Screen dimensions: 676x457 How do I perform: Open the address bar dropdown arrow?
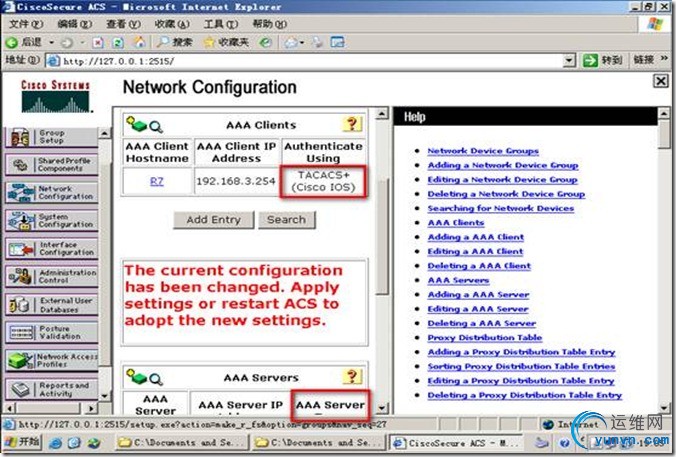pyautogui.click(x=569, y=61)
